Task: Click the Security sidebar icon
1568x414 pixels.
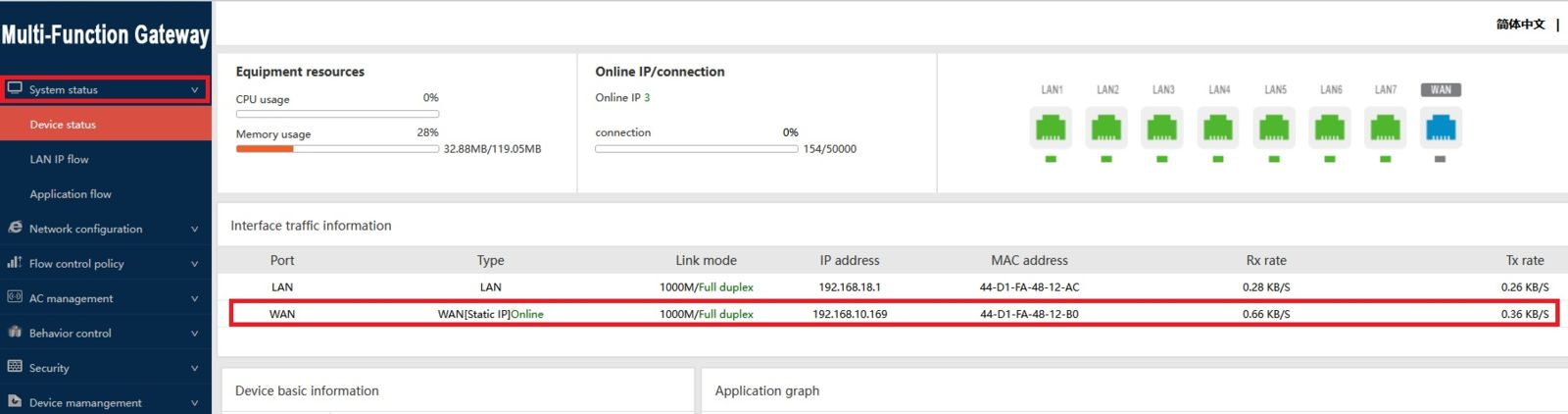Action: click(x=15, y=367)
